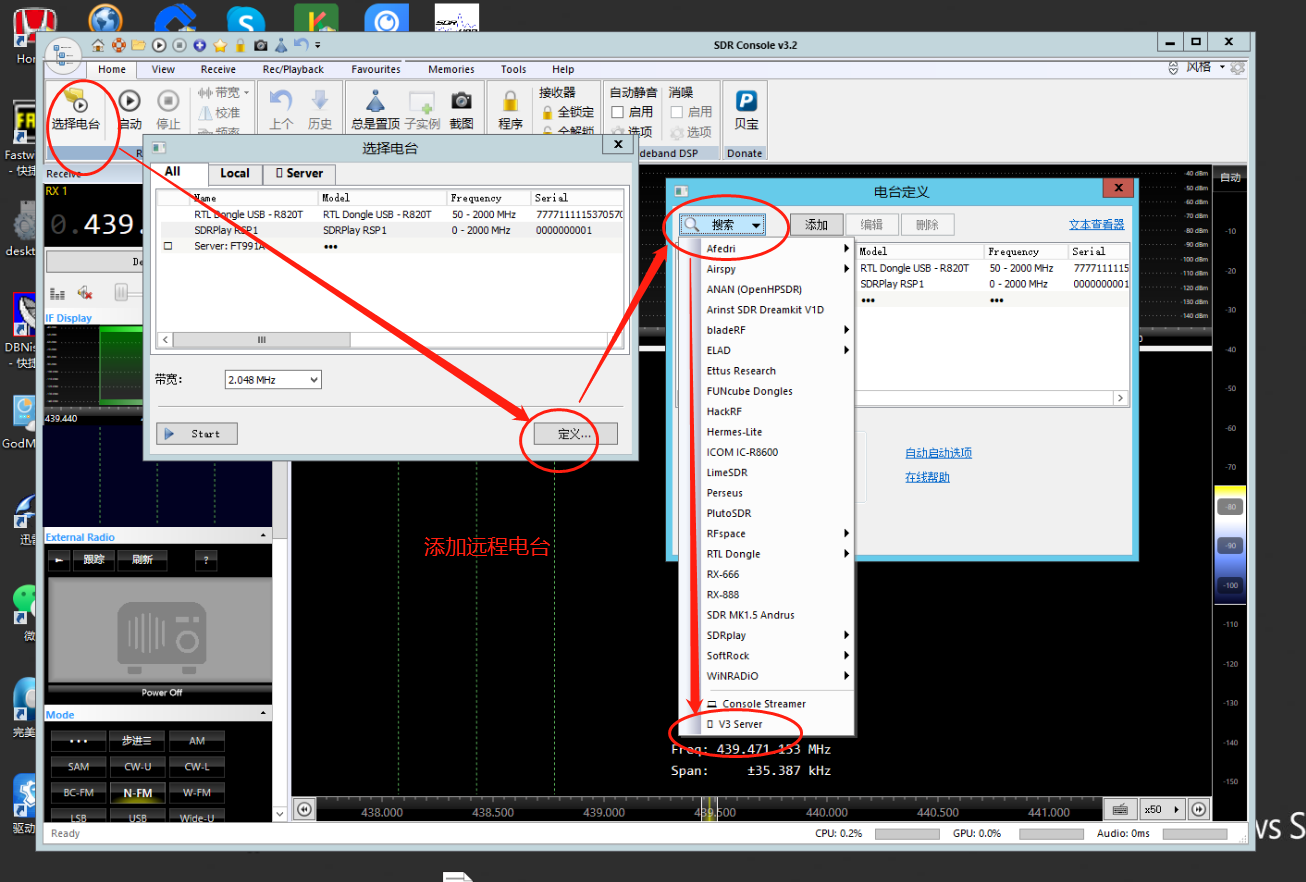Open the View ribbon tab
The width and height of the screenshot is (1306, 882).
(x=163, y=69)
